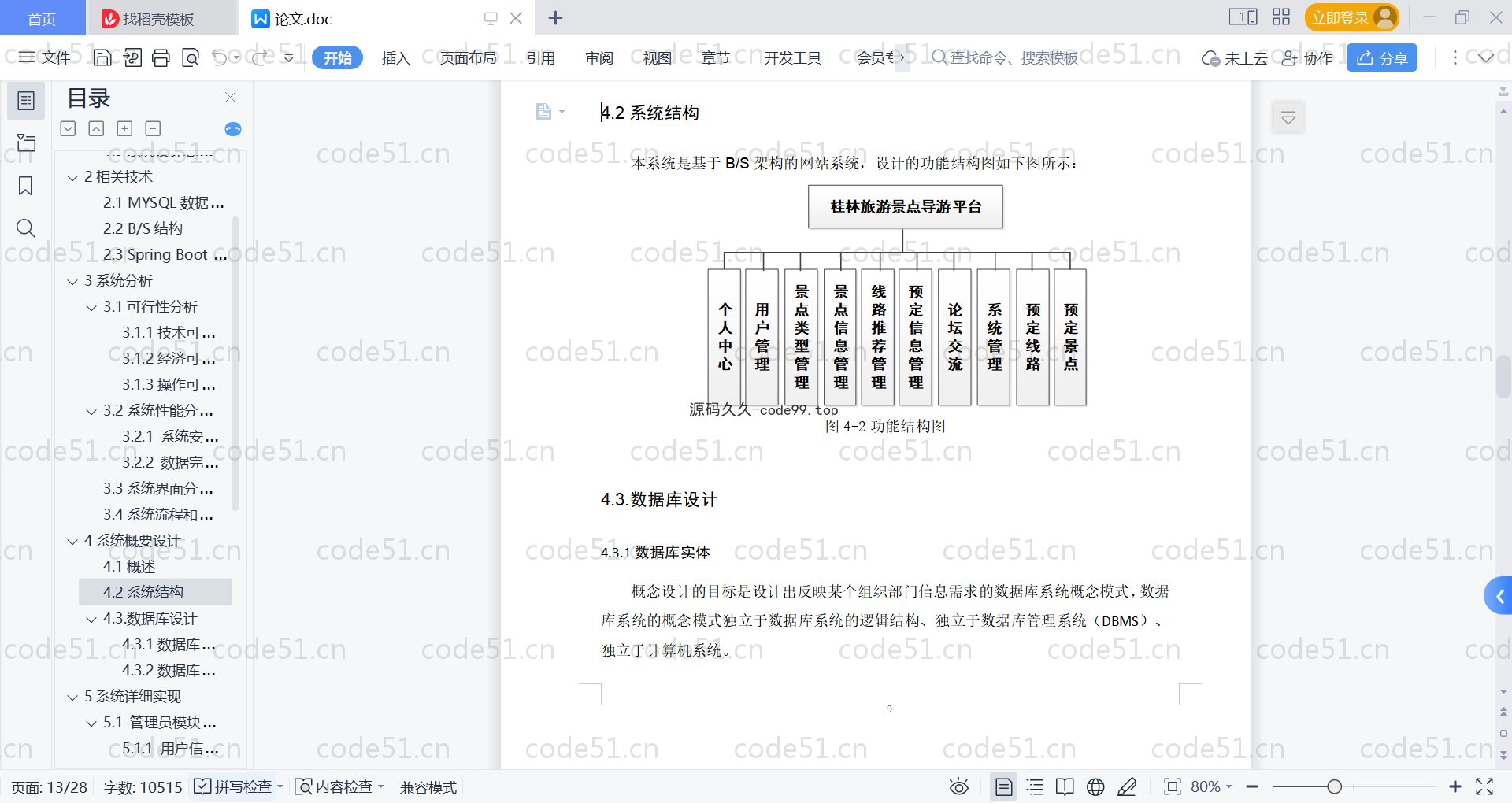Select the 开始 ribbon tab
The image size is (1512, 803).
[337, 57]
